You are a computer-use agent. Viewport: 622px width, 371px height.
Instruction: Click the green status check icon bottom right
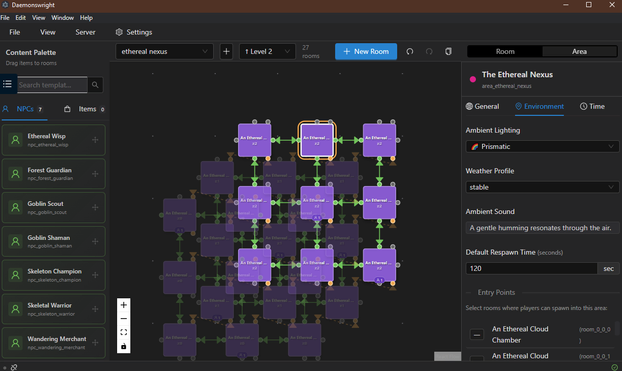click(614, 367)
